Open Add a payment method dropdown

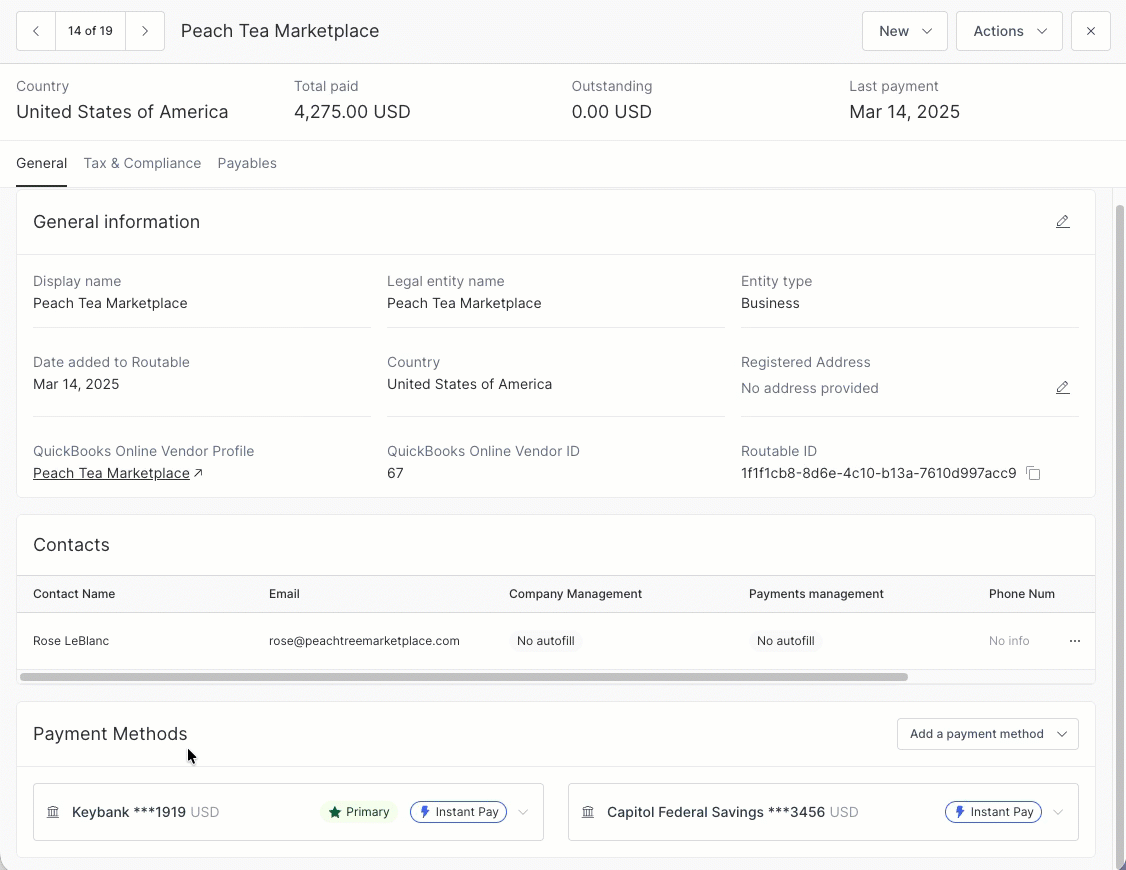click(987, 734)
